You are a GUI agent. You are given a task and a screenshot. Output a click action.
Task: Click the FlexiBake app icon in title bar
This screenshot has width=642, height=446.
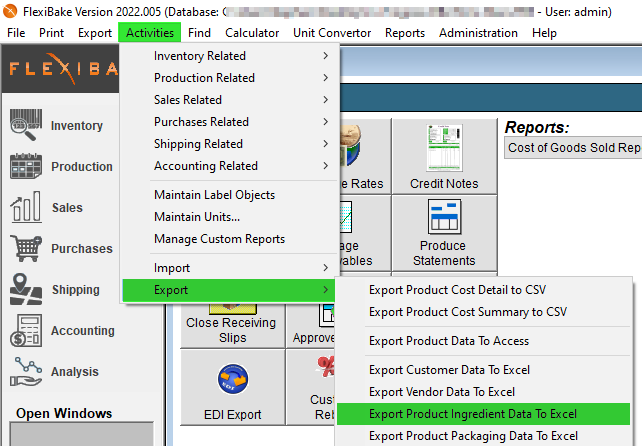click(x=10, y=11)
